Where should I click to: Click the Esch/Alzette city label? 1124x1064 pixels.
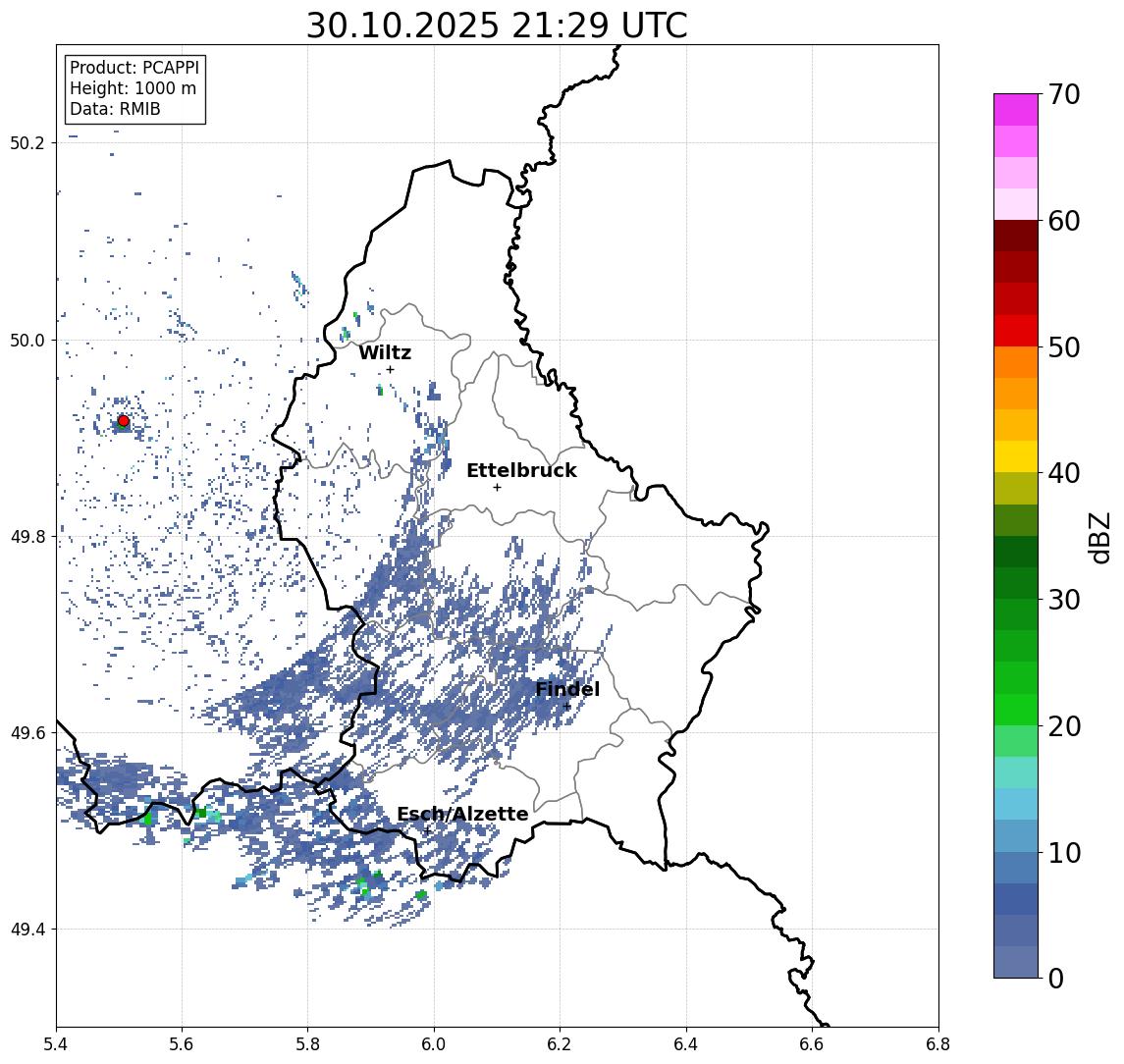(x=462, y=814)
